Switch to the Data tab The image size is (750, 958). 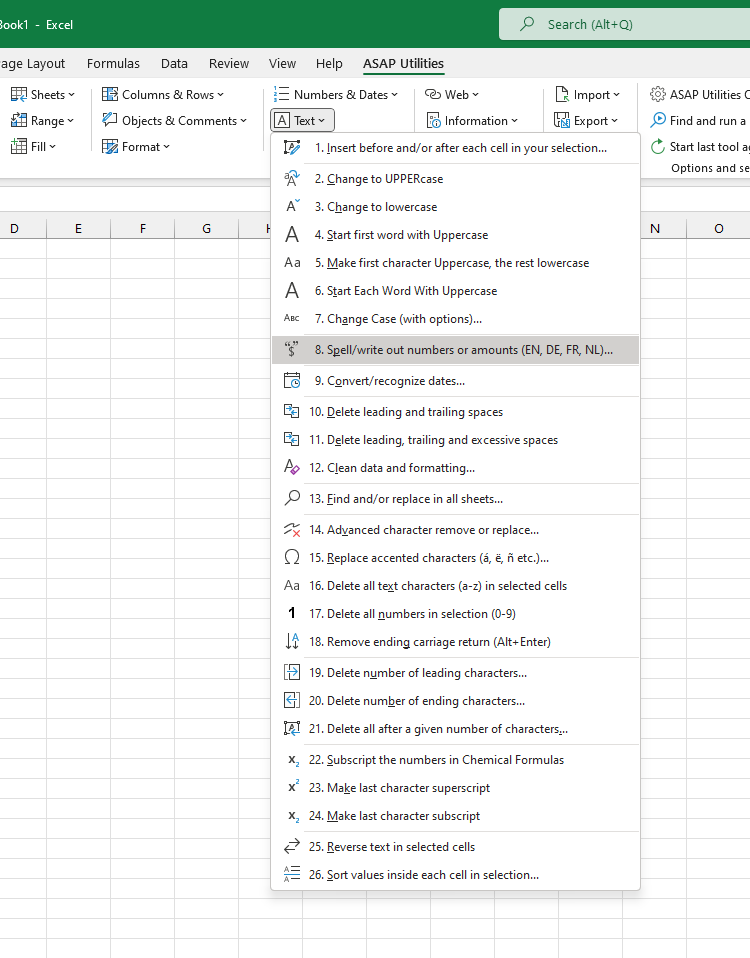point(174,64)
